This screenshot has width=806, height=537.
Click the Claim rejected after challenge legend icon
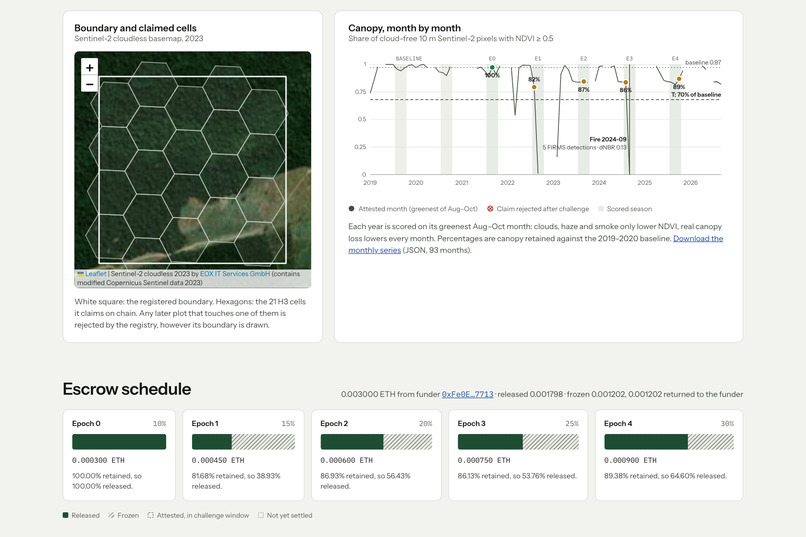(490, 209)
